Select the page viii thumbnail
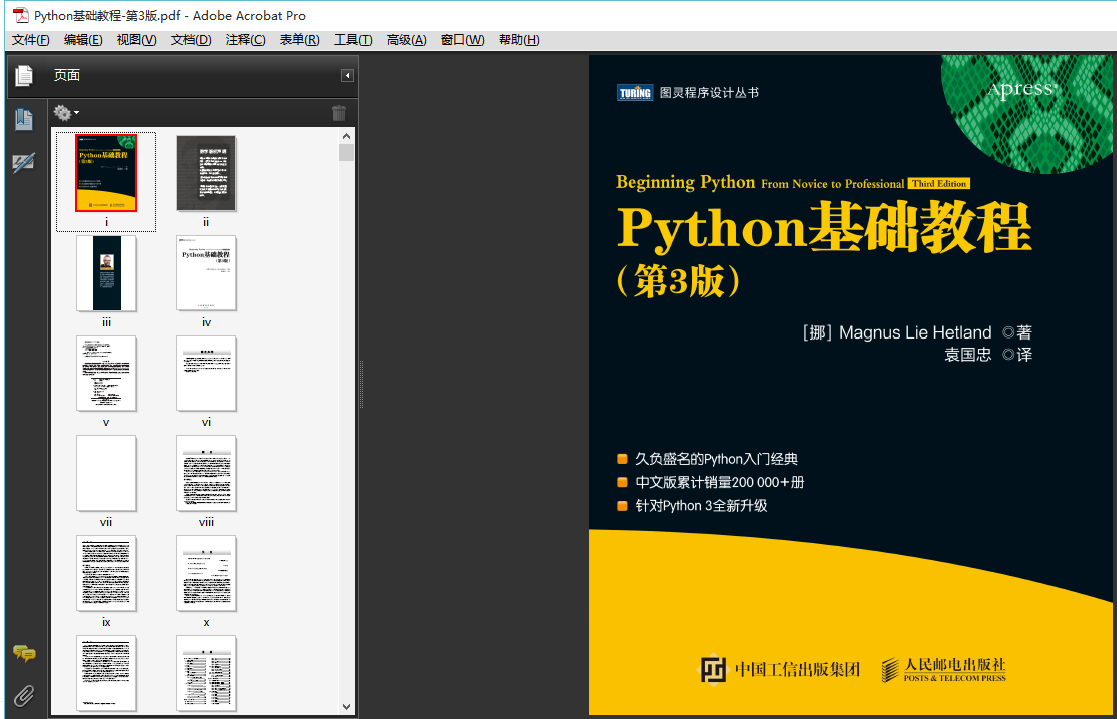This screenshot has width=1117, height=719. tap(206, 473)
